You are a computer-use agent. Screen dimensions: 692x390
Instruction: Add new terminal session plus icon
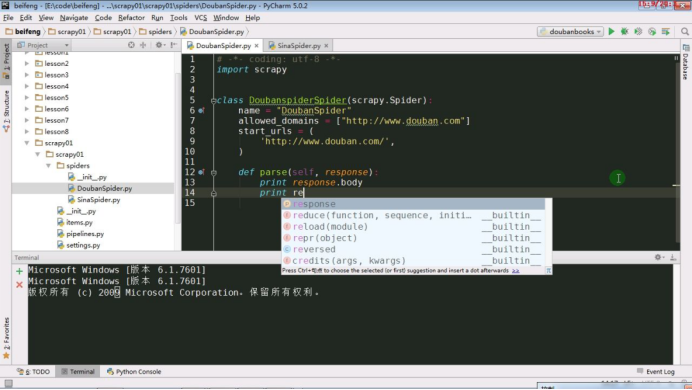coord(19,271)
